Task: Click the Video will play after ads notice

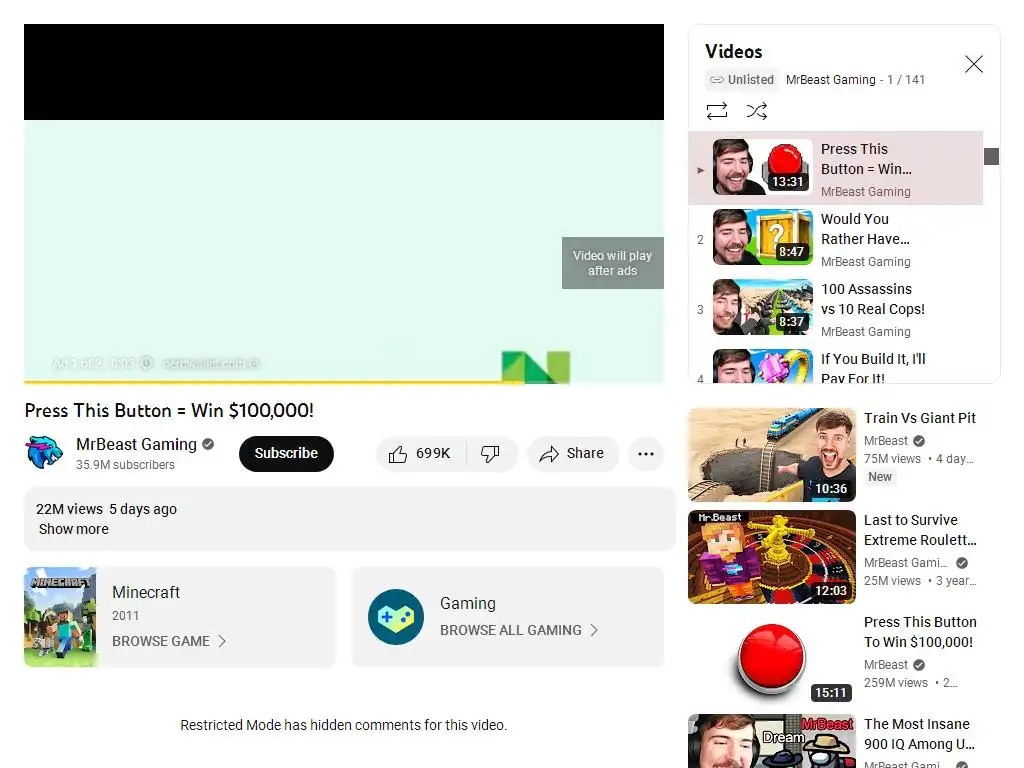Action: coord(613,263)
